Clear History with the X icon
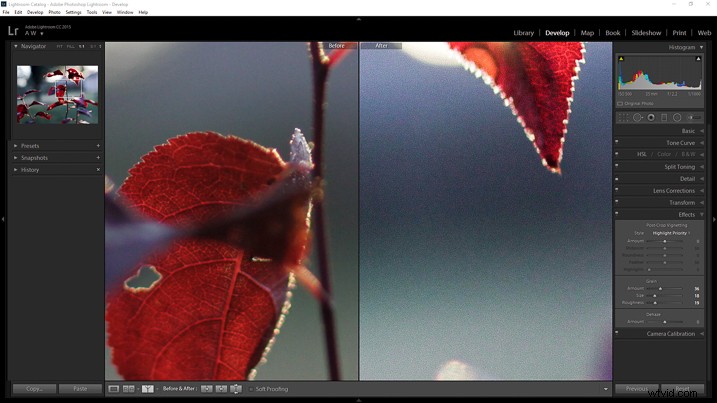The height and width of the screenshot is (403, 717). pyautogui.click(x=98, y=170)
